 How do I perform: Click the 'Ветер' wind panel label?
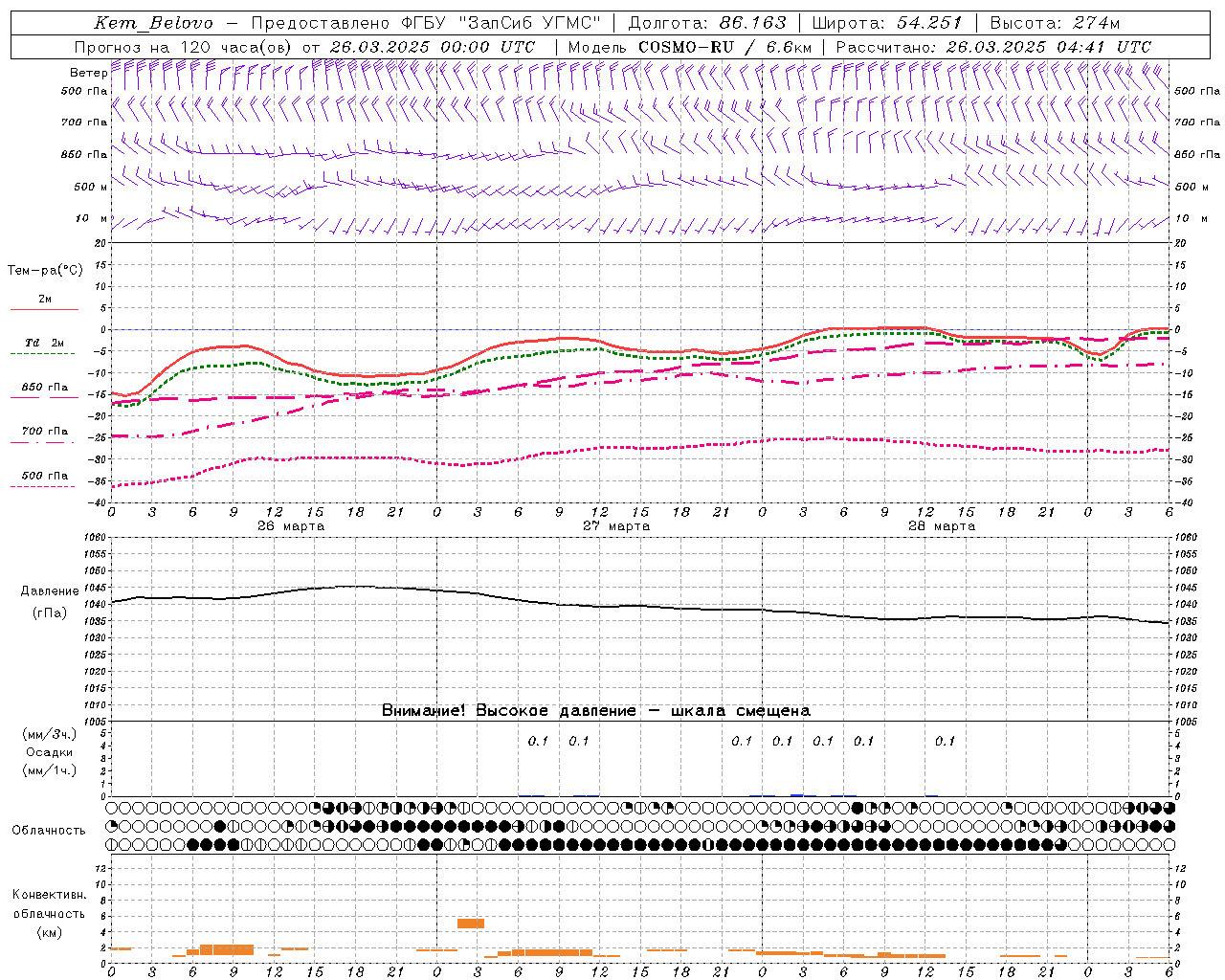[88, 73]
